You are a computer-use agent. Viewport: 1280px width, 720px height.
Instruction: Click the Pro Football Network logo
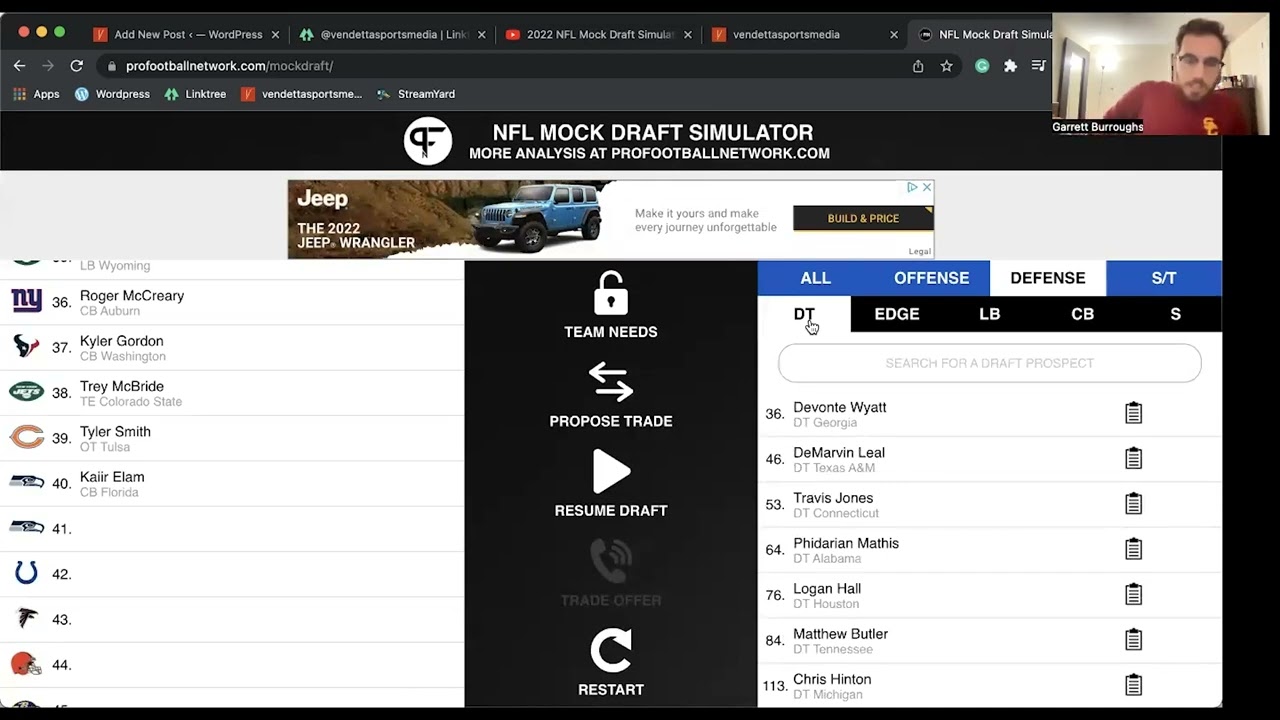[428, 141]
